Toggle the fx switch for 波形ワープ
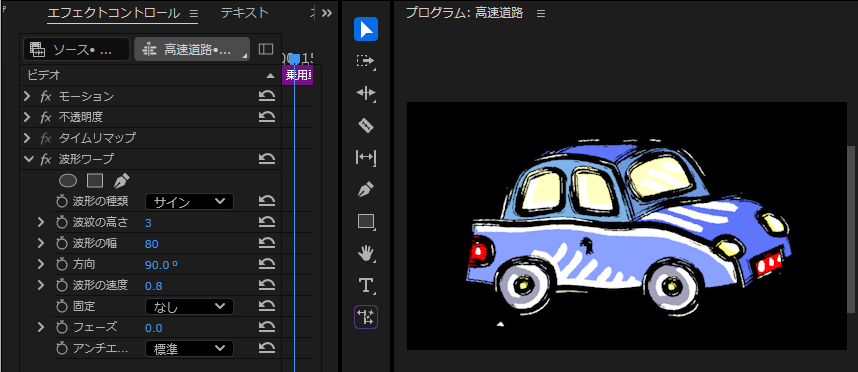Screen dimensions: 858x372 46,159
